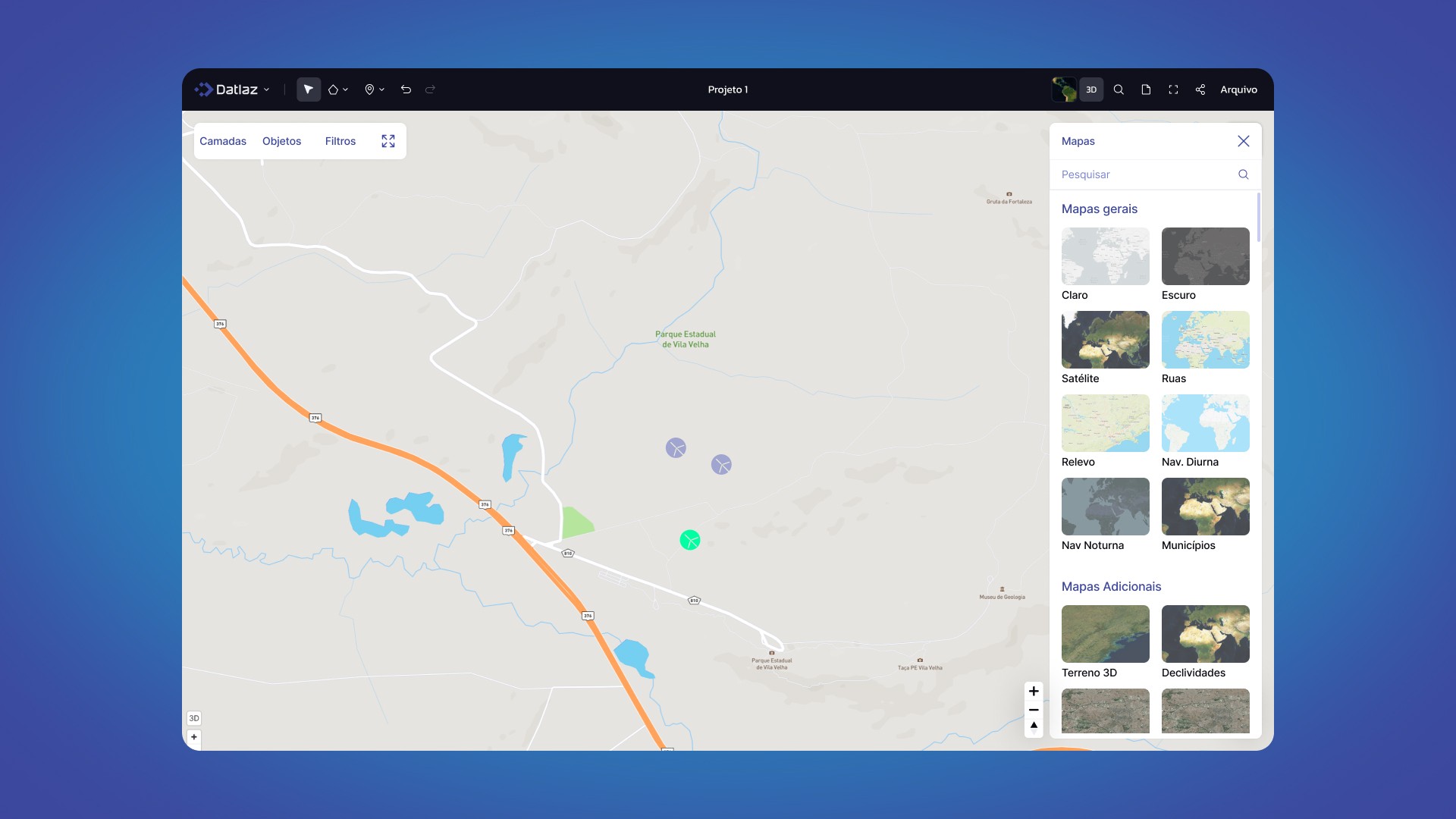The image size is (1456, 819).
Task: Enter fullscreen with corner brackets icon
Action: tap(1173, 89)
